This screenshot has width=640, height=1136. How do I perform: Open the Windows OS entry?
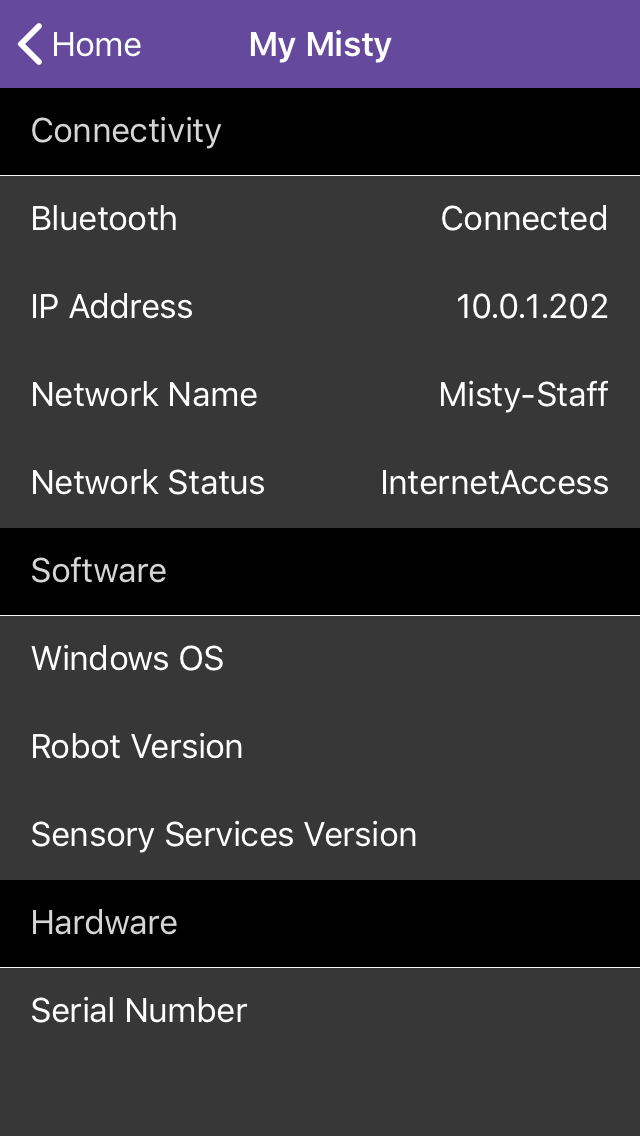point(126,658)
